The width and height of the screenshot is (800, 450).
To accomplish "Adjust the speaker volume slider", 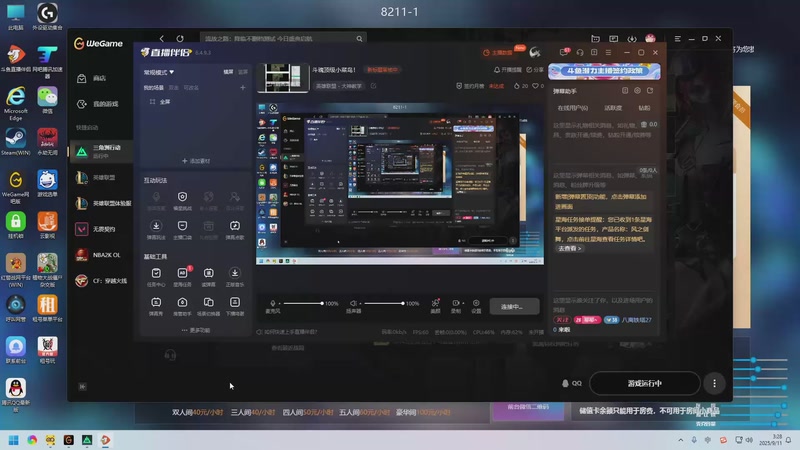I will (384, 303).
